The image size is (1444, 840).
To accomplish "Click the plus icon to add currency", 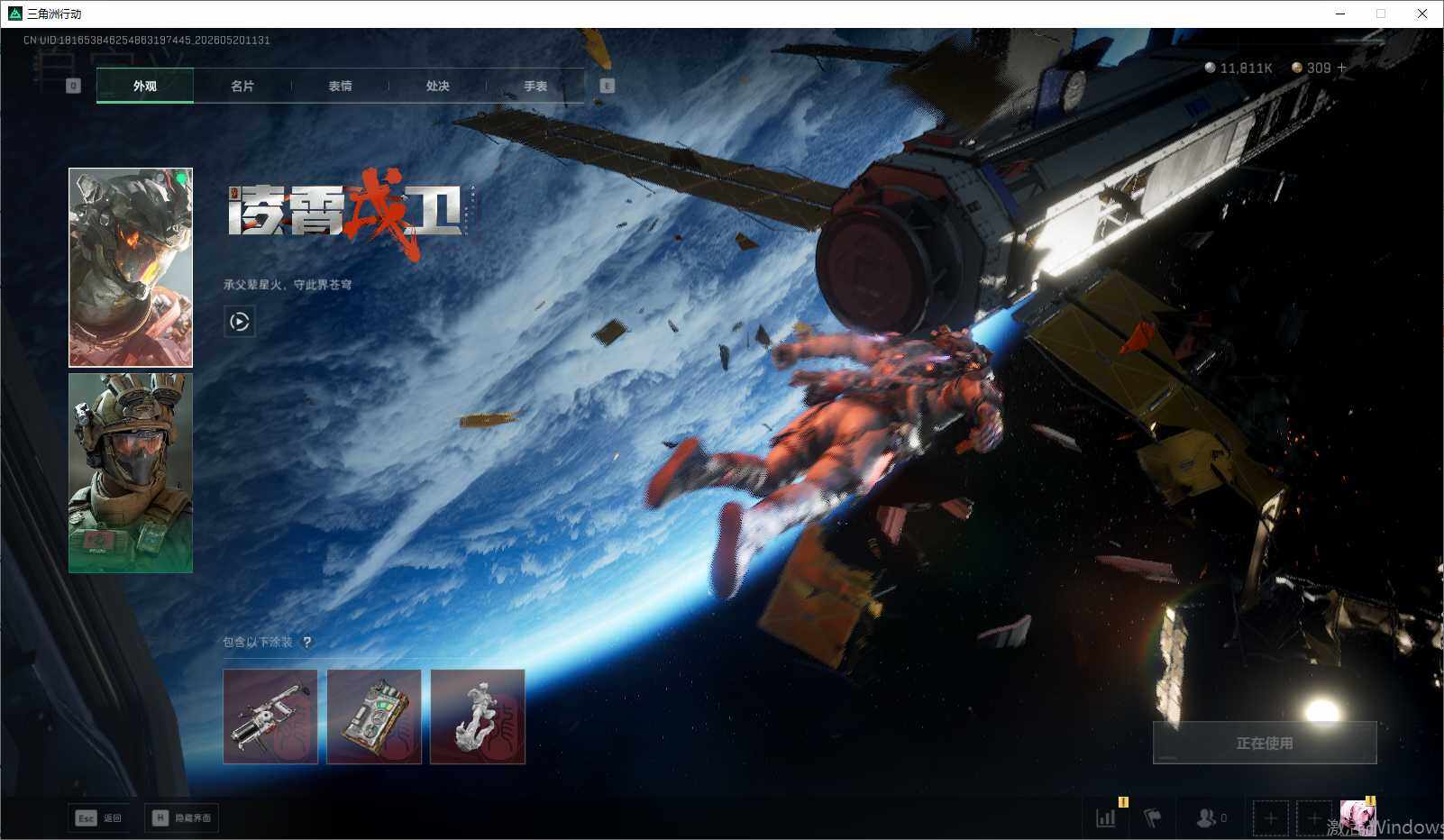I will [x=1341, y=68].
